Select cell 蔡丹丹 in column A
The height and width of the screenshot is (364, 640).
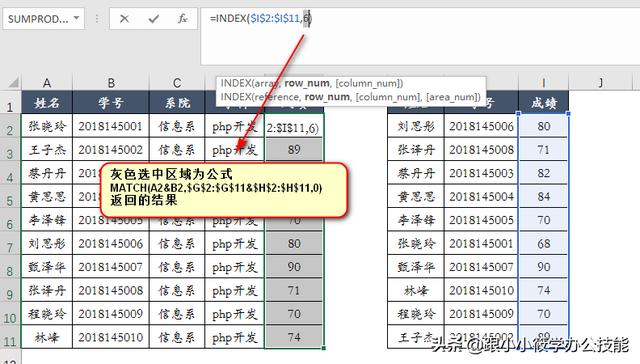(x=47, y=173)
